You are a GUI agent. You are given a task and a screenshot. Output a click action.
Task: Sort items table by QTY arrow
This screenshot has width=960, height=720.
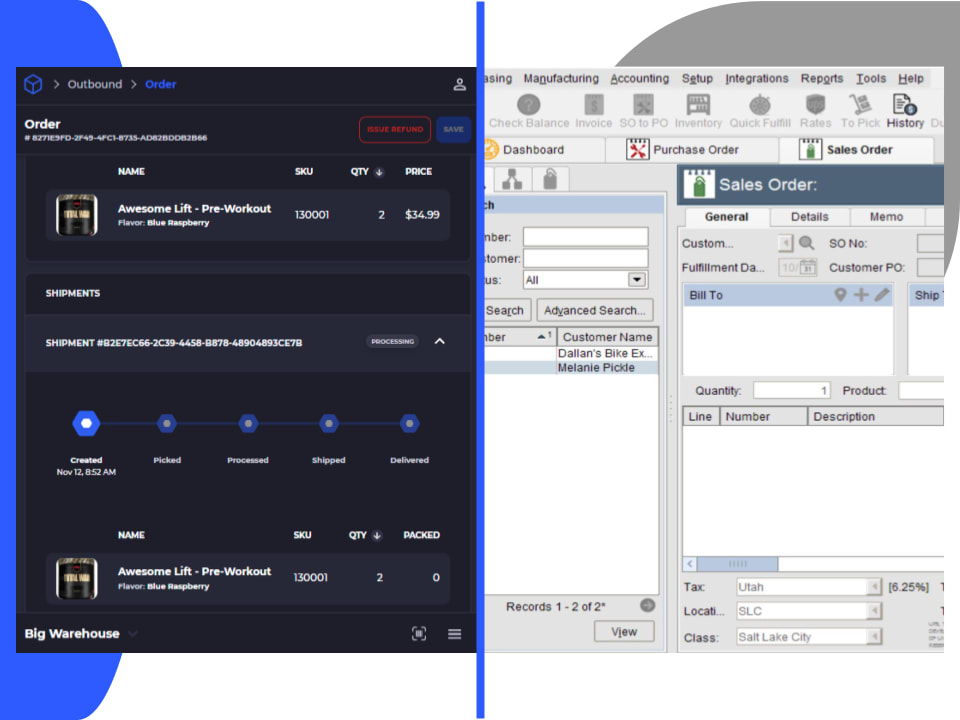coord(379,172)
